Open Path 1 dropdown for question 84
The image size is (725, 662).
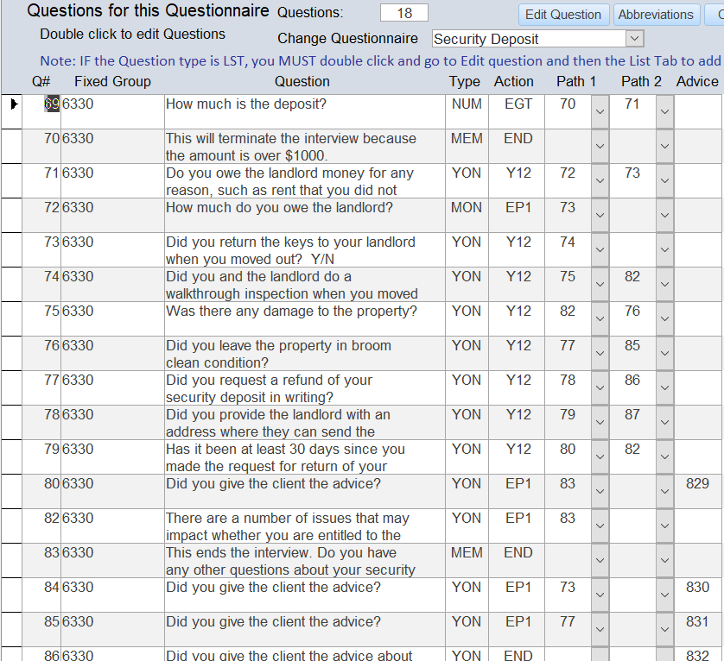599,596
